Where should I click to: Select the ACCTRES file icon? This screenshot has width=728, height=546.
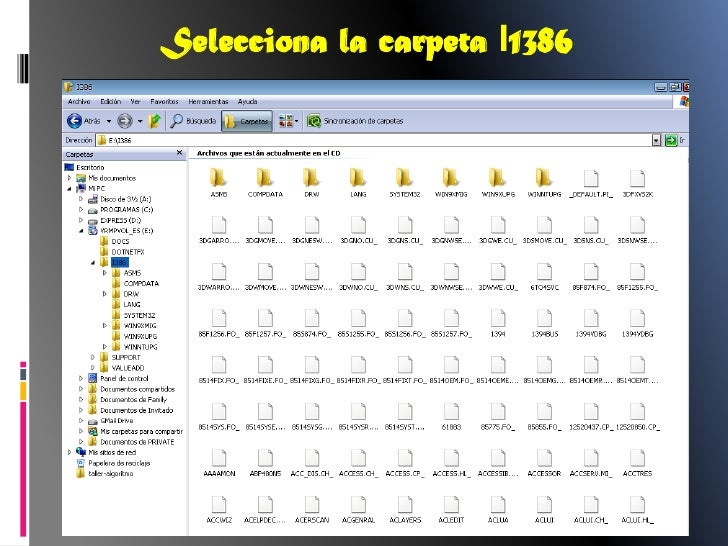click(x=637, y=457)
